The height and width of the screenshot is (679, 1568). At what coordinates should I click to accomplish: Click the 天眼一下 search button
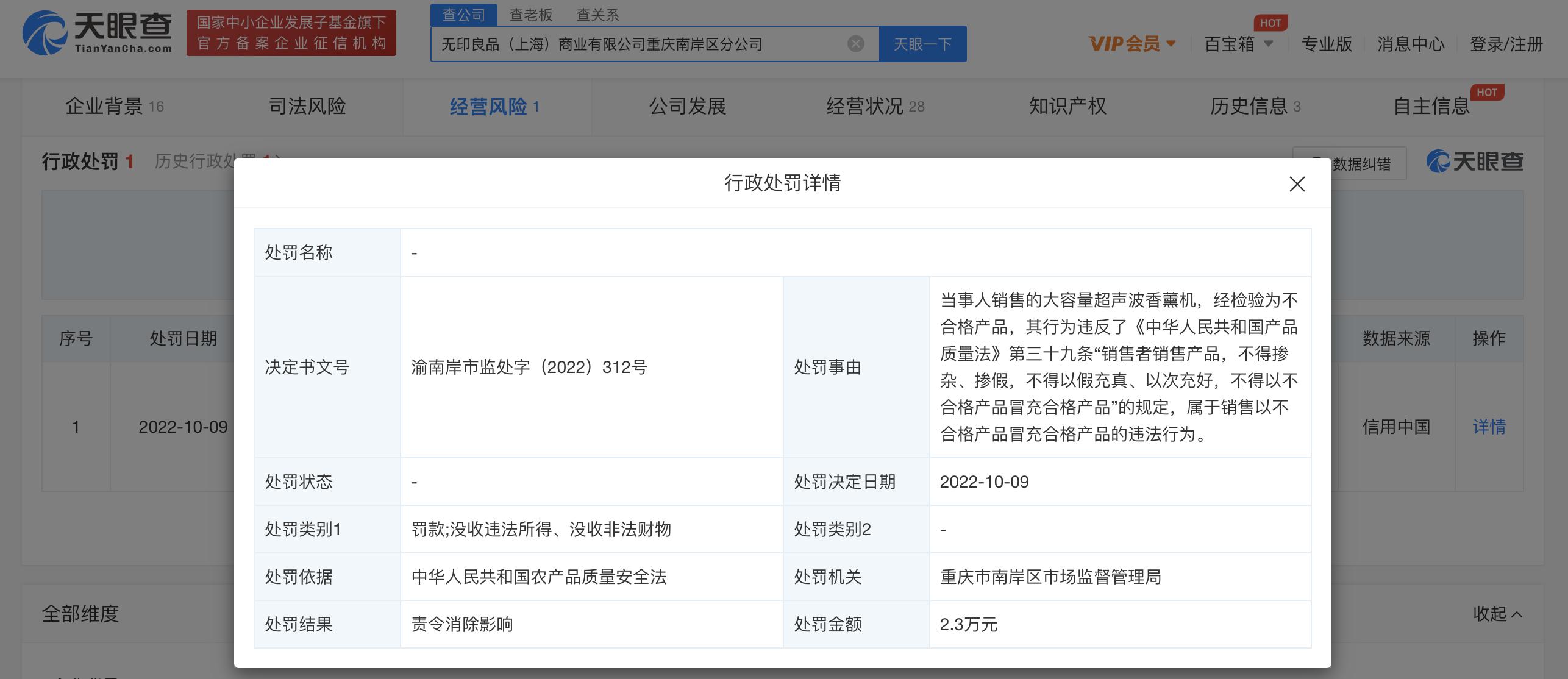tap(922, 43)
